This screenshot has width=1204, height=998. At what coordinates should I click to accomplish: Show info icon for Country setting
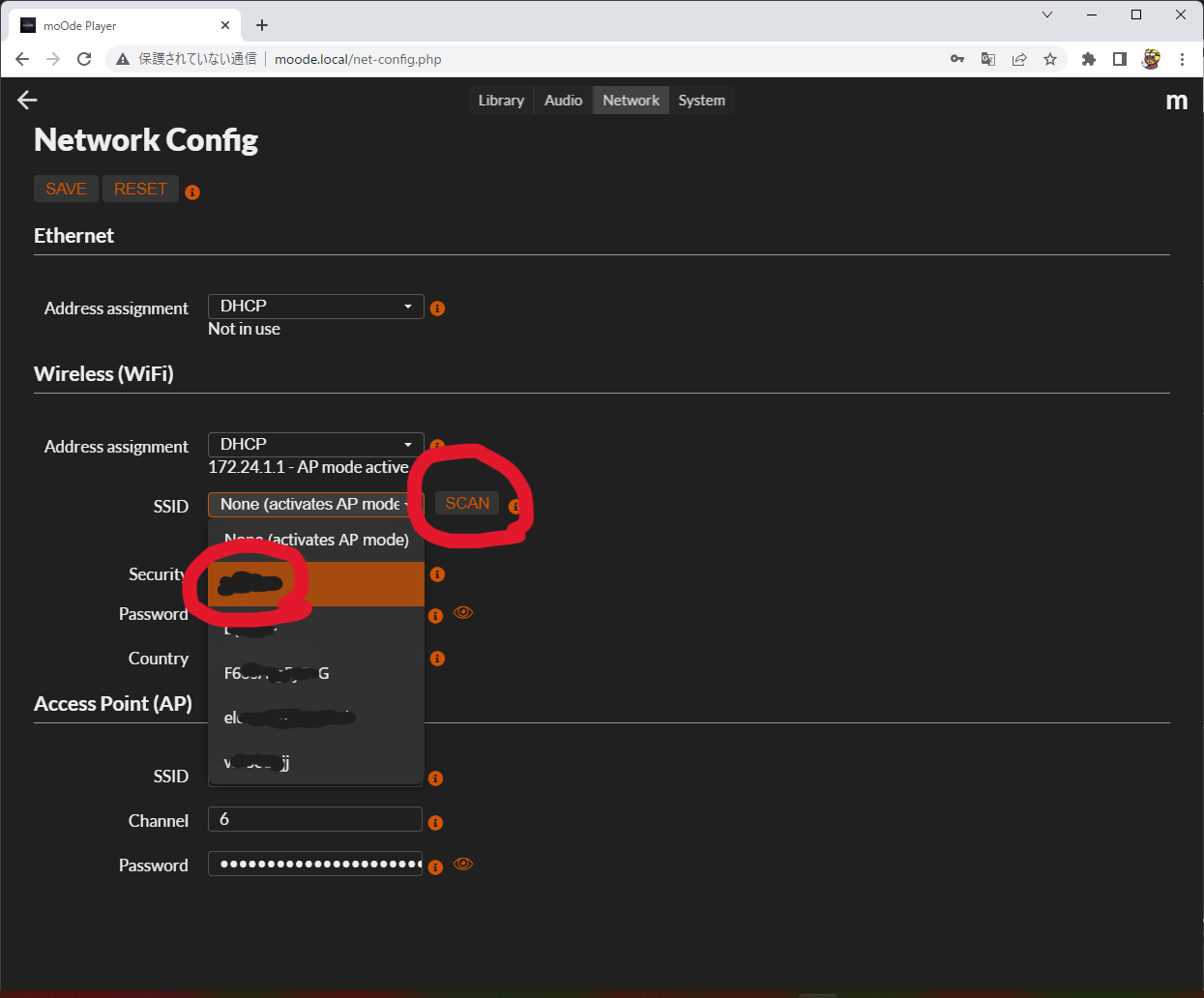(x=437, y=659)
